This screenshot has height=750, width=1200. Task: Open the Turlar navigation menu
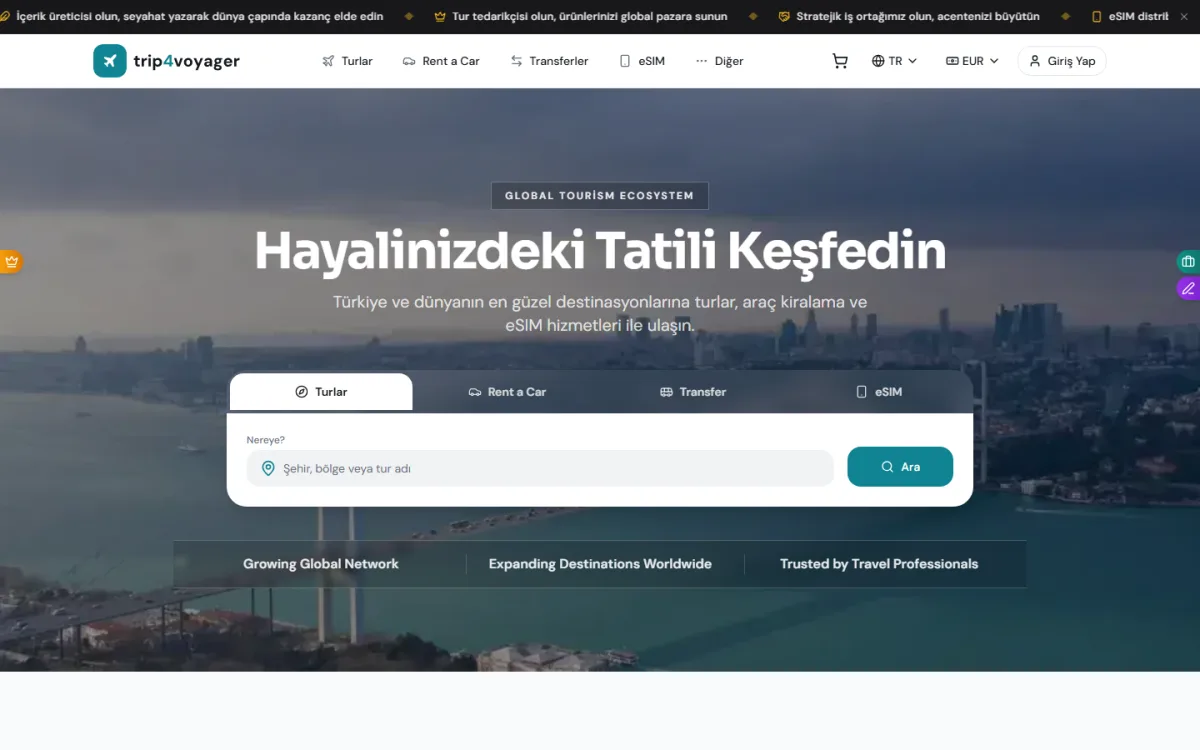[347, 61]
